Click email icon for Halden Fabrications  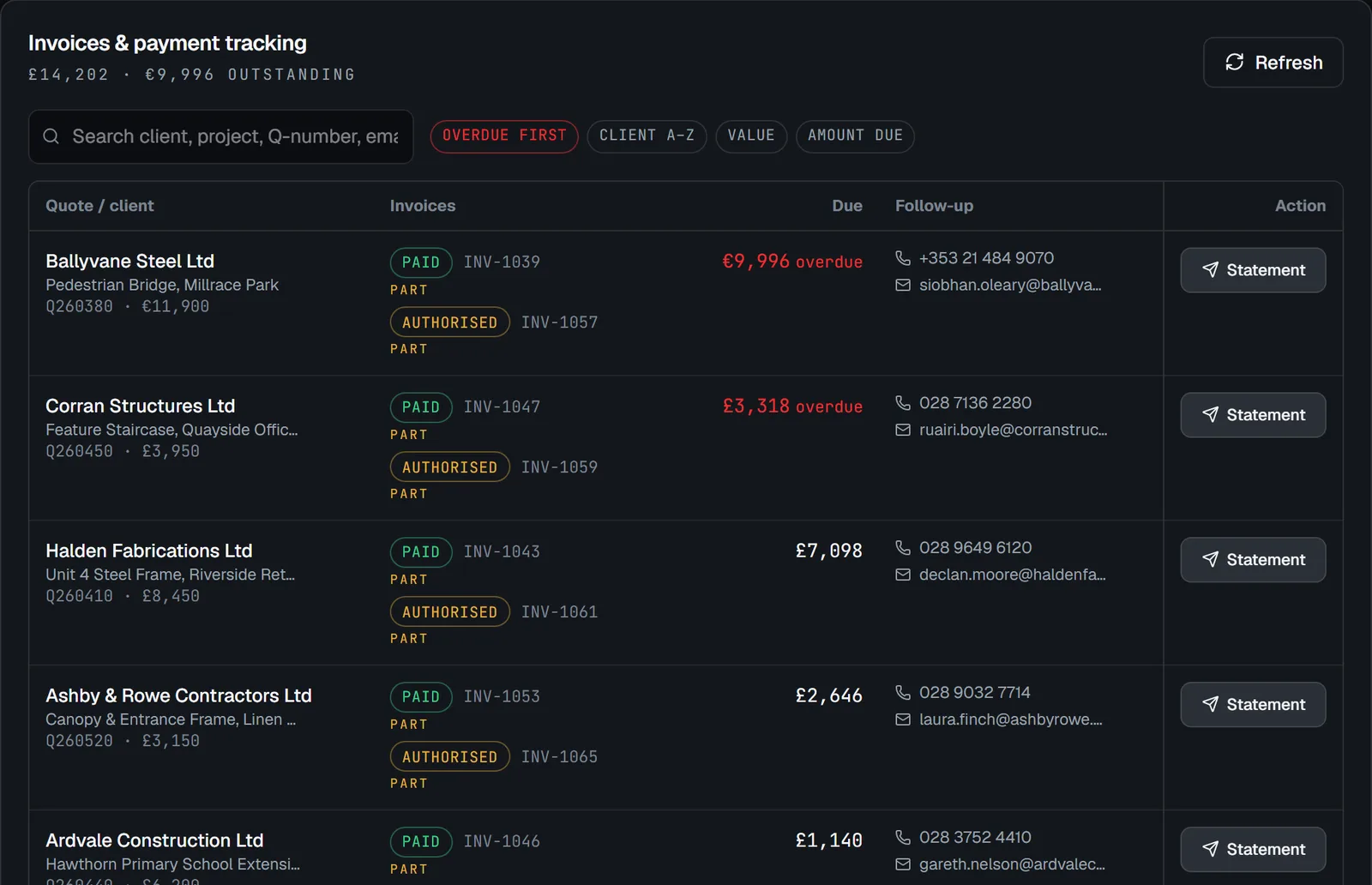(903, 575)
